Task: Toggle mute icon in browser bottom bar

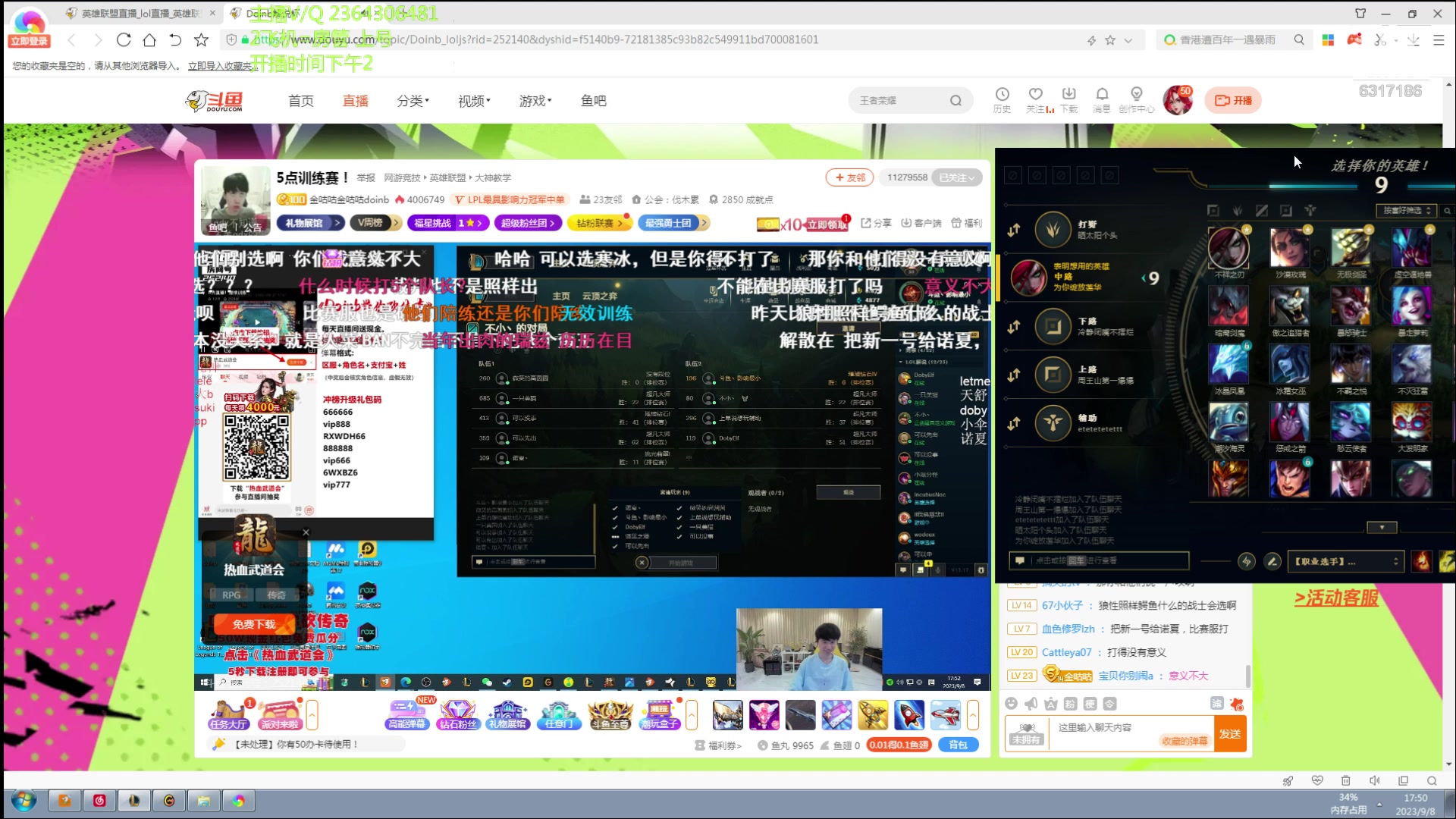Action: click(1374, 780)
